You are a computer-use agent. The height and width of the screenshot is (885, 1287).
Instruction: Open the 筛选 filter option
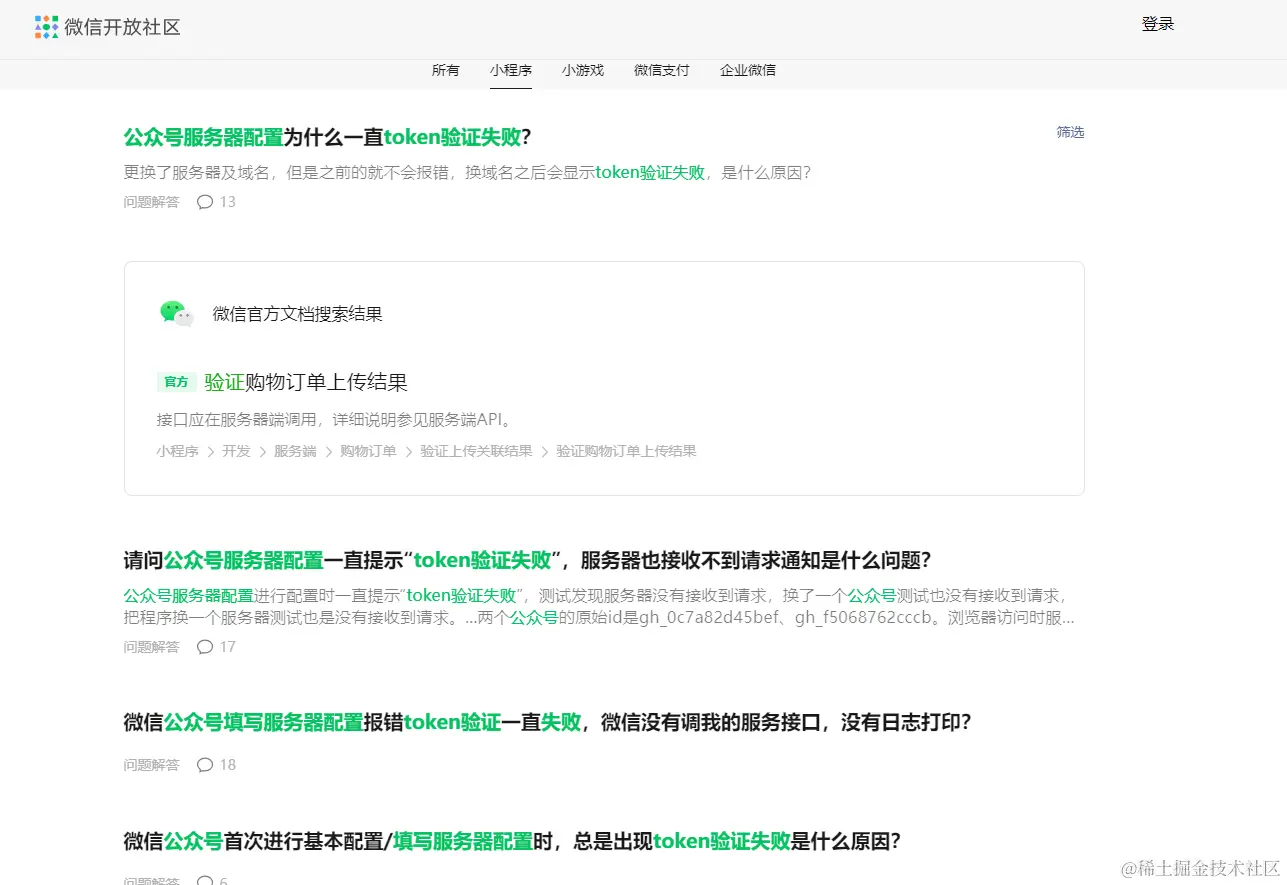[1071, 132]
